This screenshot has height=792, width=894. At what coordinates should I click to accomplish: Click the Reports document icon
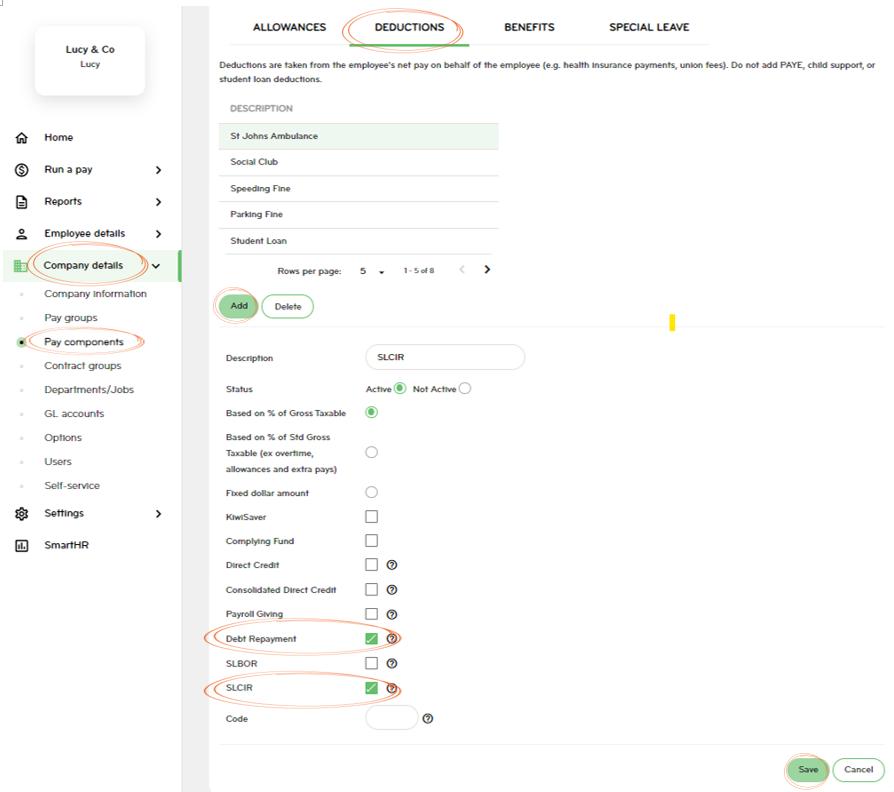22,202
